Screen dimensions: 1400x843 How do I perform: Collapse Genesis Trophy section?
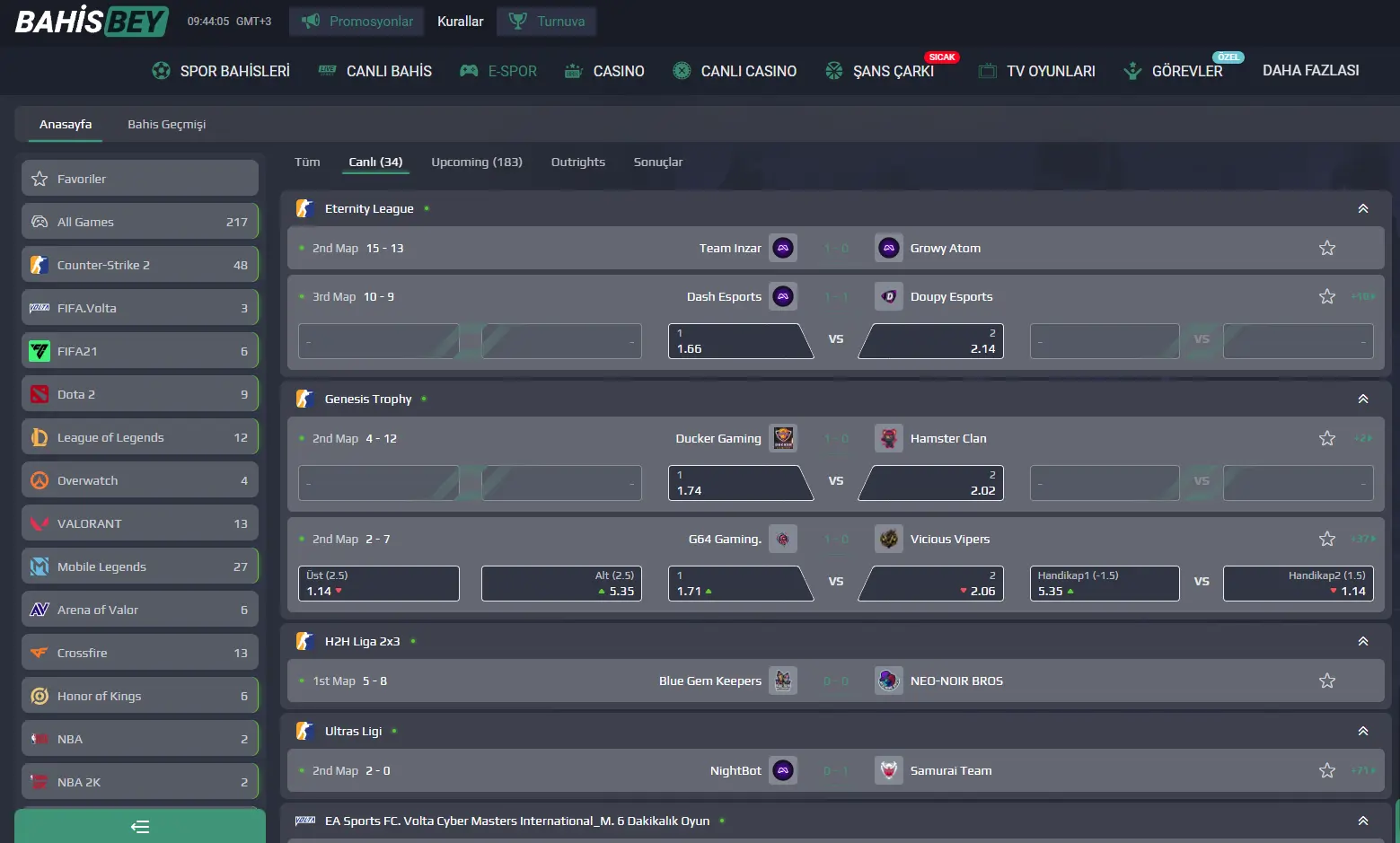[1363, 399]
